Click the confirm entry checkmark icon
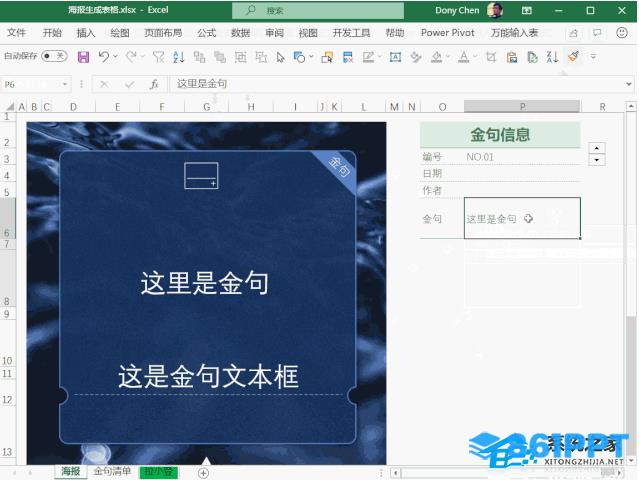 130,84
